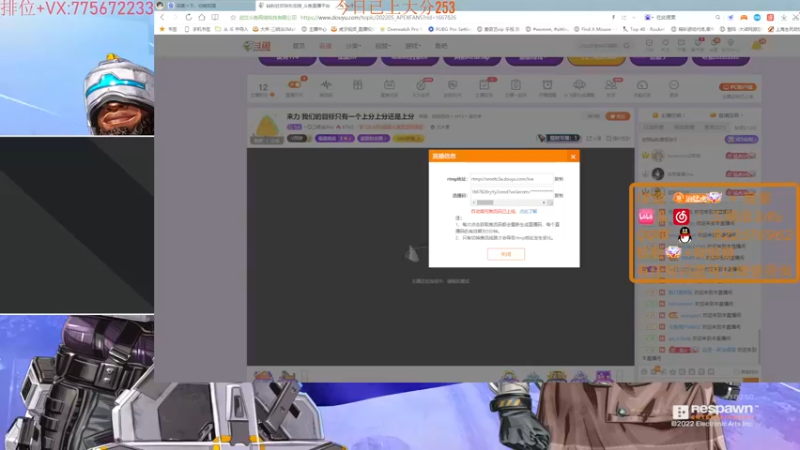Image resolution: width=800 pixels, height=450 pixels.
Task: Go back in the browser
Action: click(x=162, y=17)
